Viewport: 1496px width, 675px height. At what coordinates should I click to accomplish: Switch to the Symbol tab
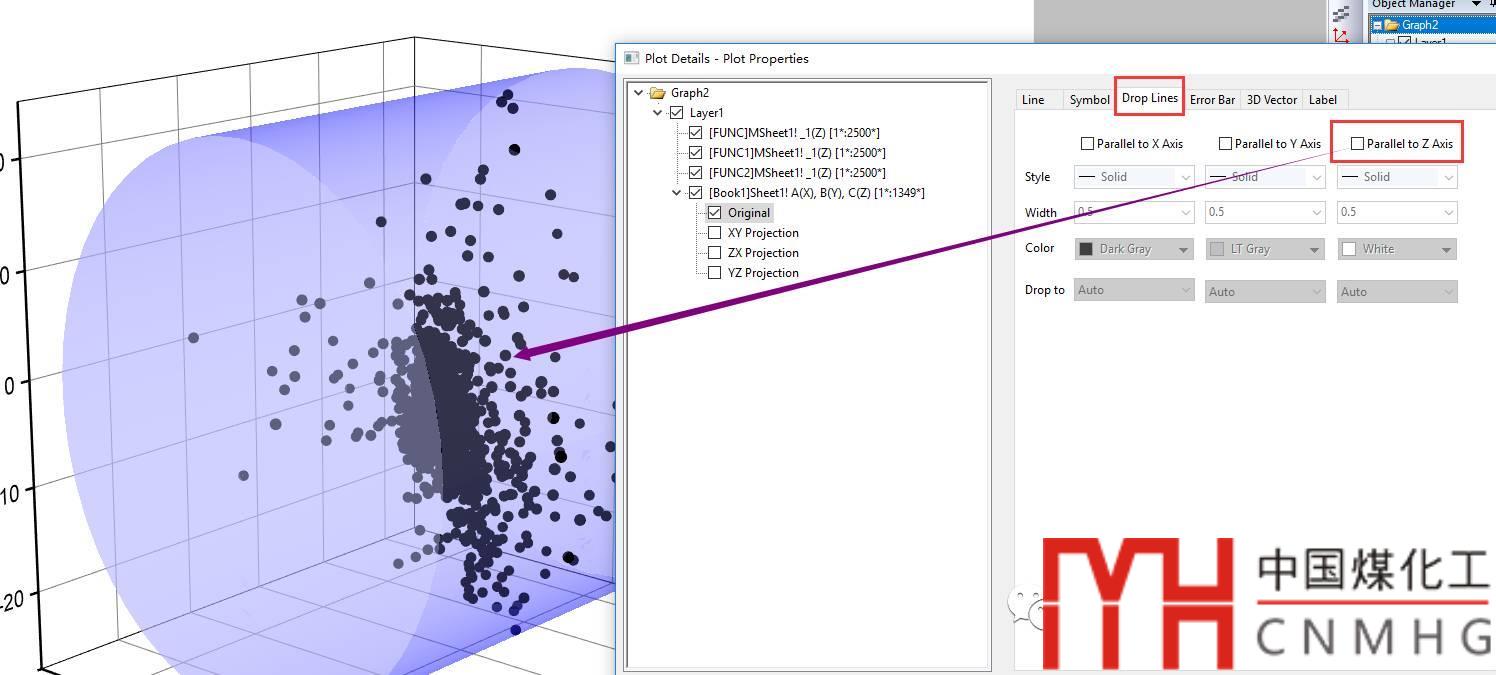click(1089, 100)
